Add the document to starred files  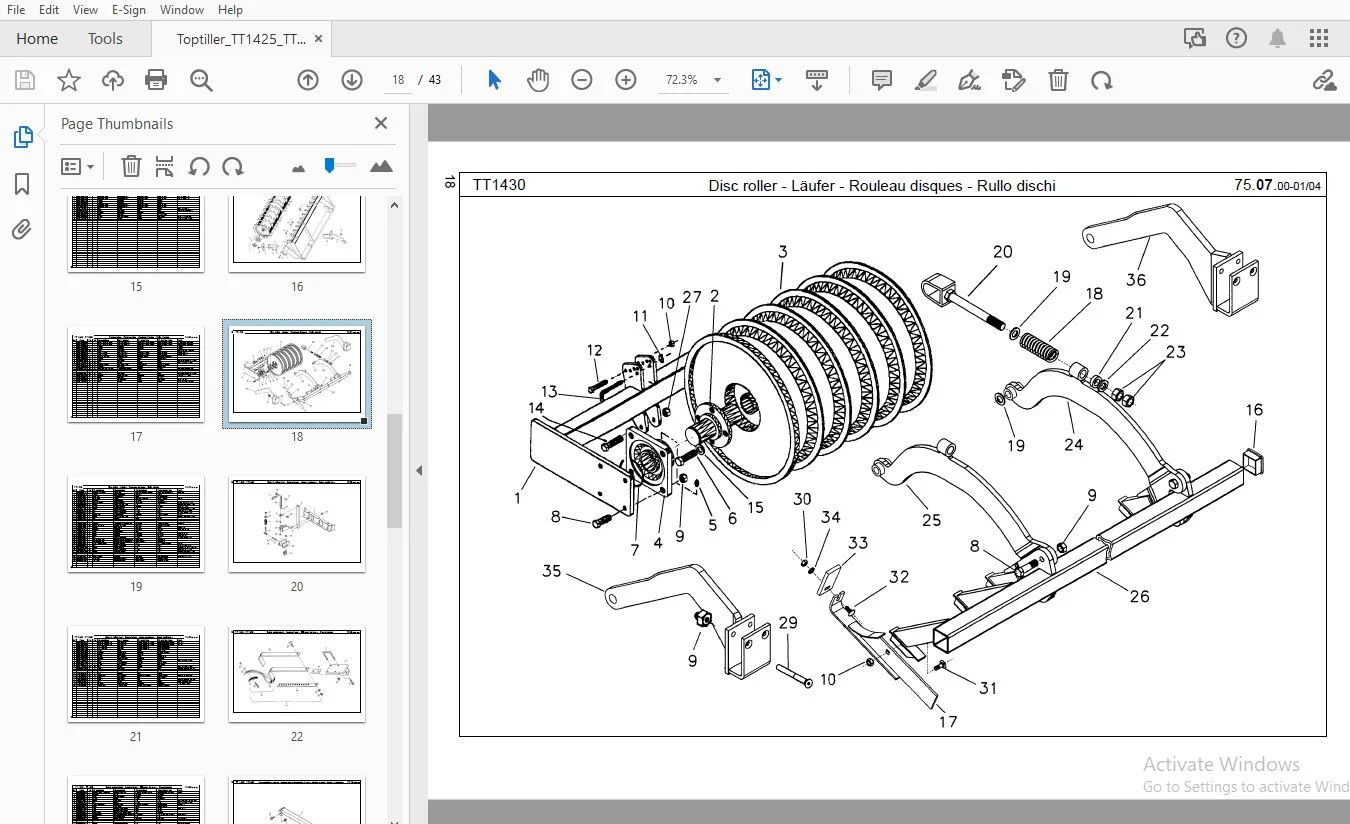click(69, 81)
